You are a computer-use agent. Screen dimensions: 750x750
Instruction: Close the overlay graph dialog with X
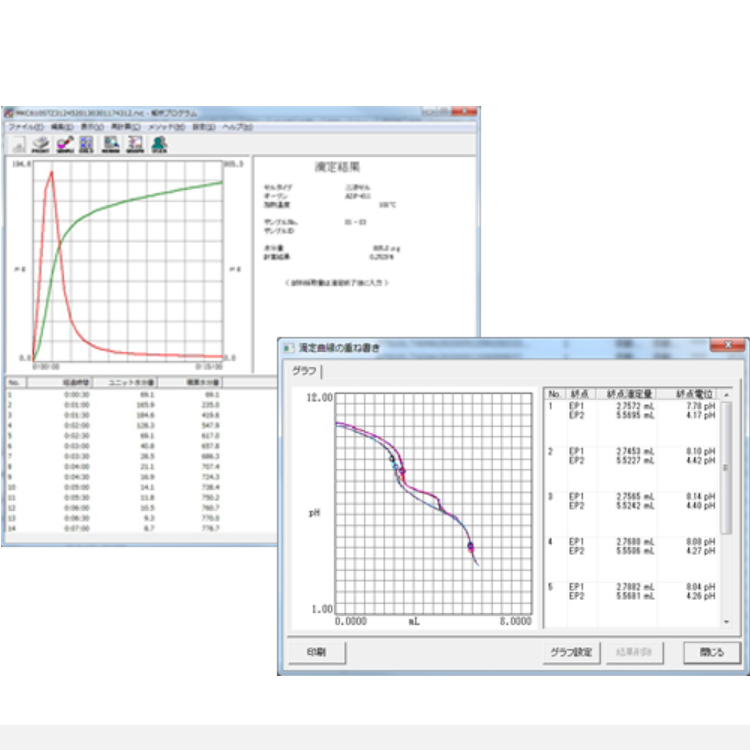tap(727, 347)
